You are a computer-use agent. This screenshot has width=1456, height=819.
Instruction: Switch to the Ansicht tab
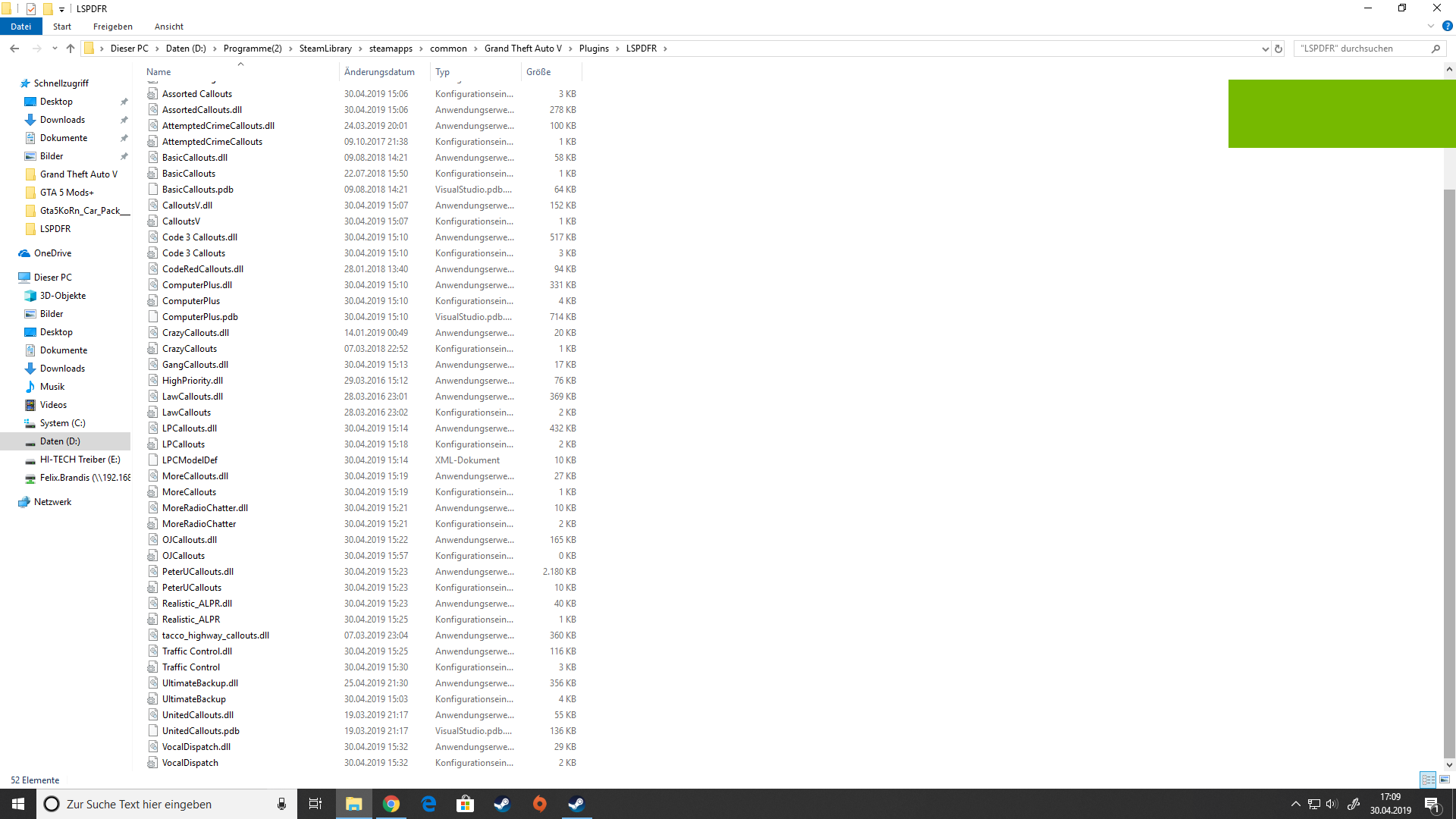[x=168, y=27]
